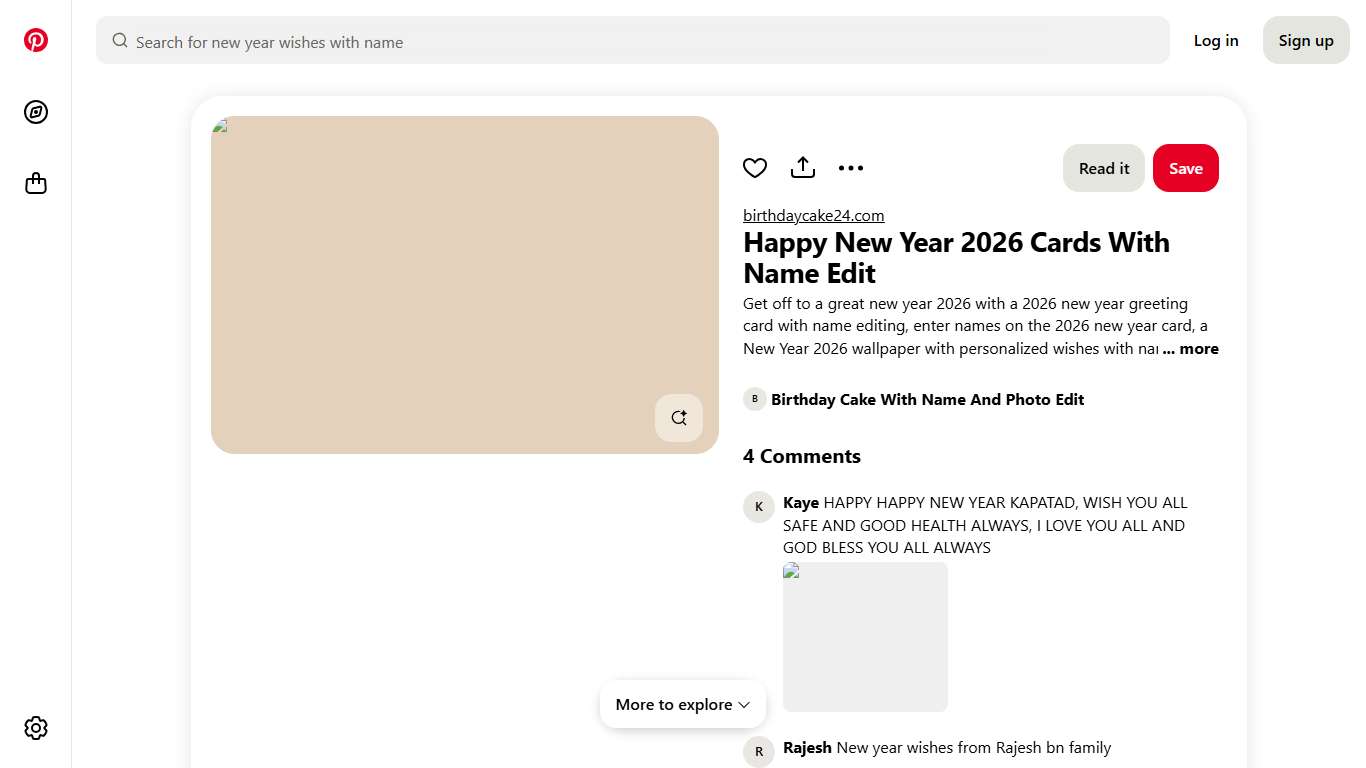The image size is (1366, 768).
Task: Visit the birthdaycake24.com link
Action: pos(813,215)
